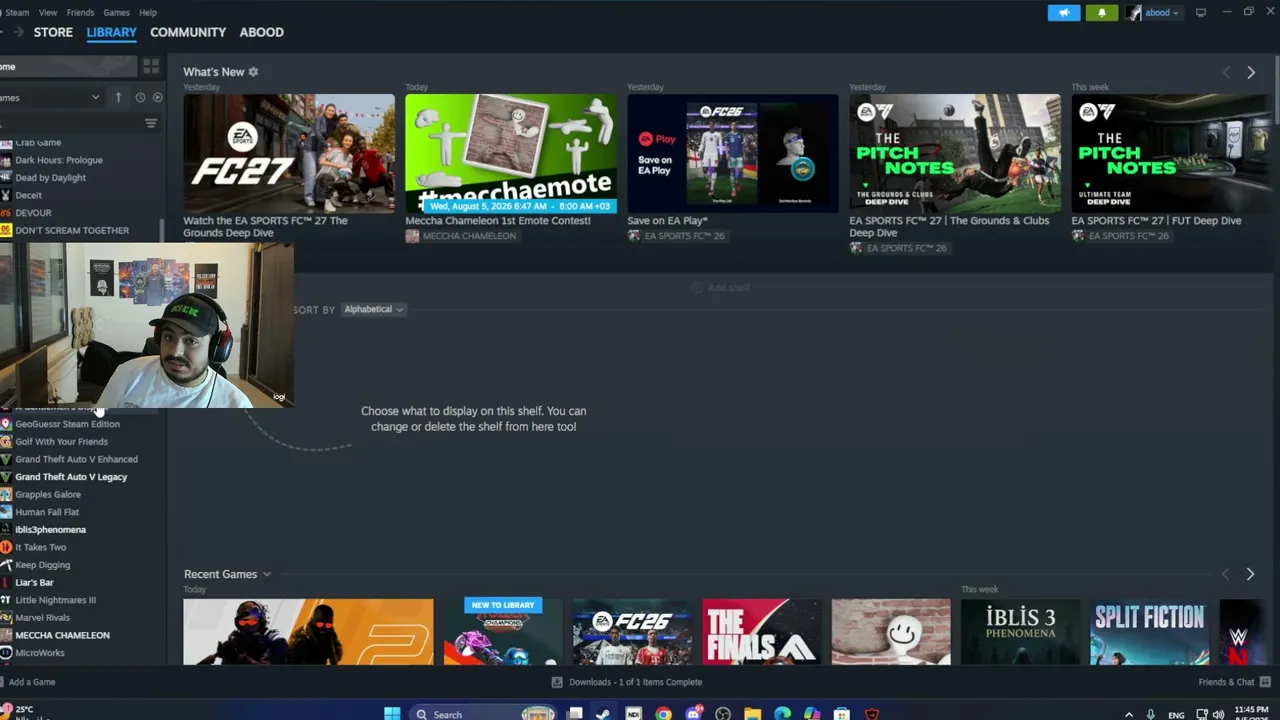This screenshot has width=1280, height=720.
Task: Click the volume icon in system tray
Action: (1218, 714)
